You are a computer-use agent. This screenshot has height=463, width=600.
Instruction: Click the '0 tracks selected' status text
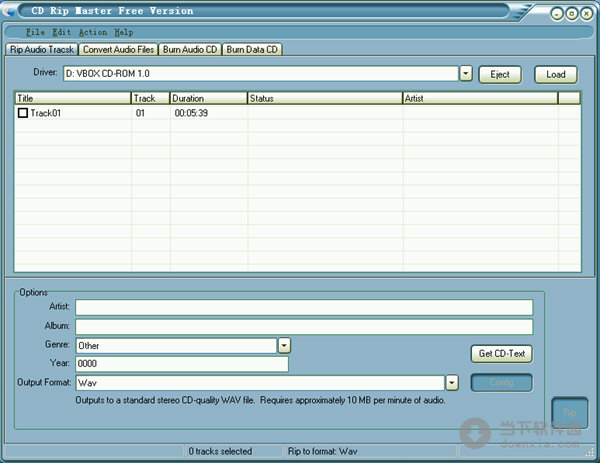pos(220,451)
